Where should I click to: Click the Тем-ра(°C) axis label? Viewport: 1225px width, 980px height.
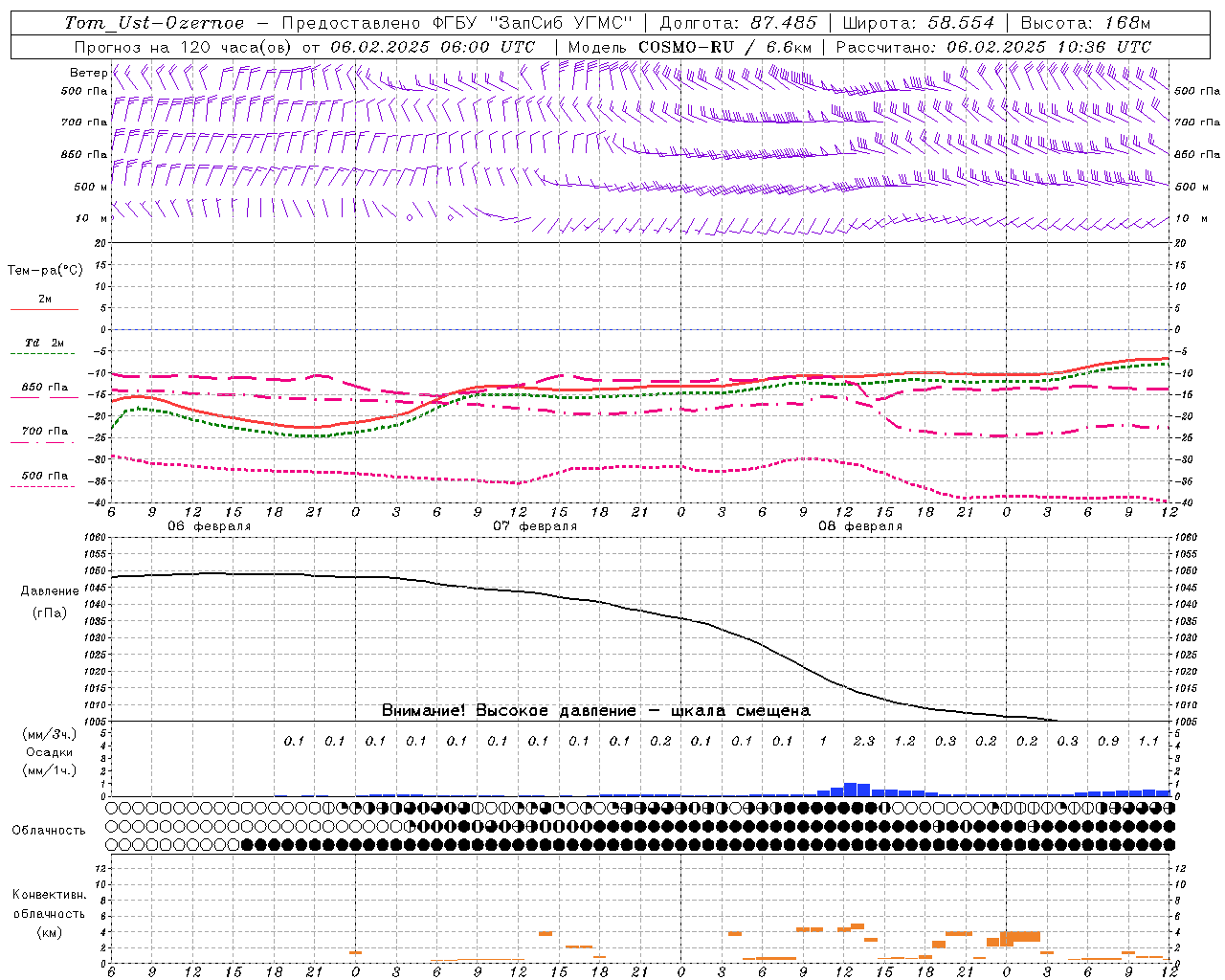45,270
